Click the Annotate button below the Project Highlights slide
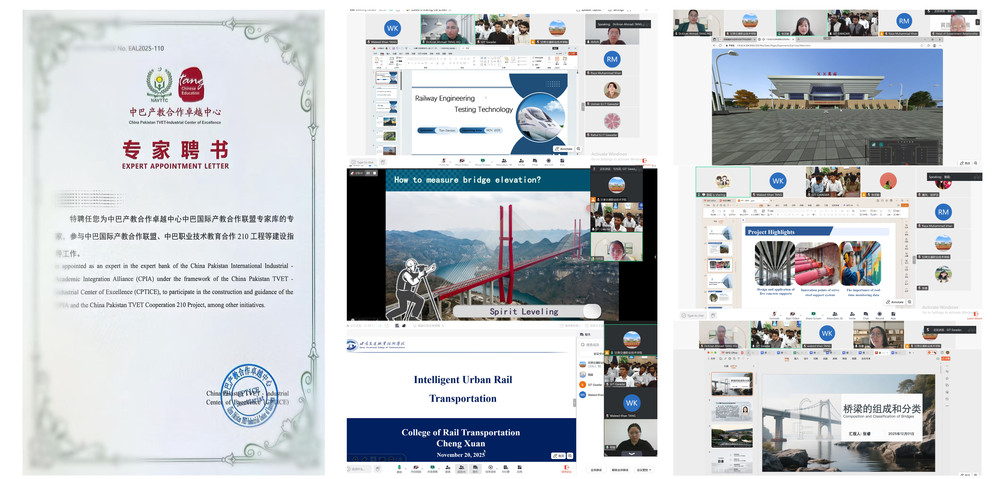 tap(897, 301)
